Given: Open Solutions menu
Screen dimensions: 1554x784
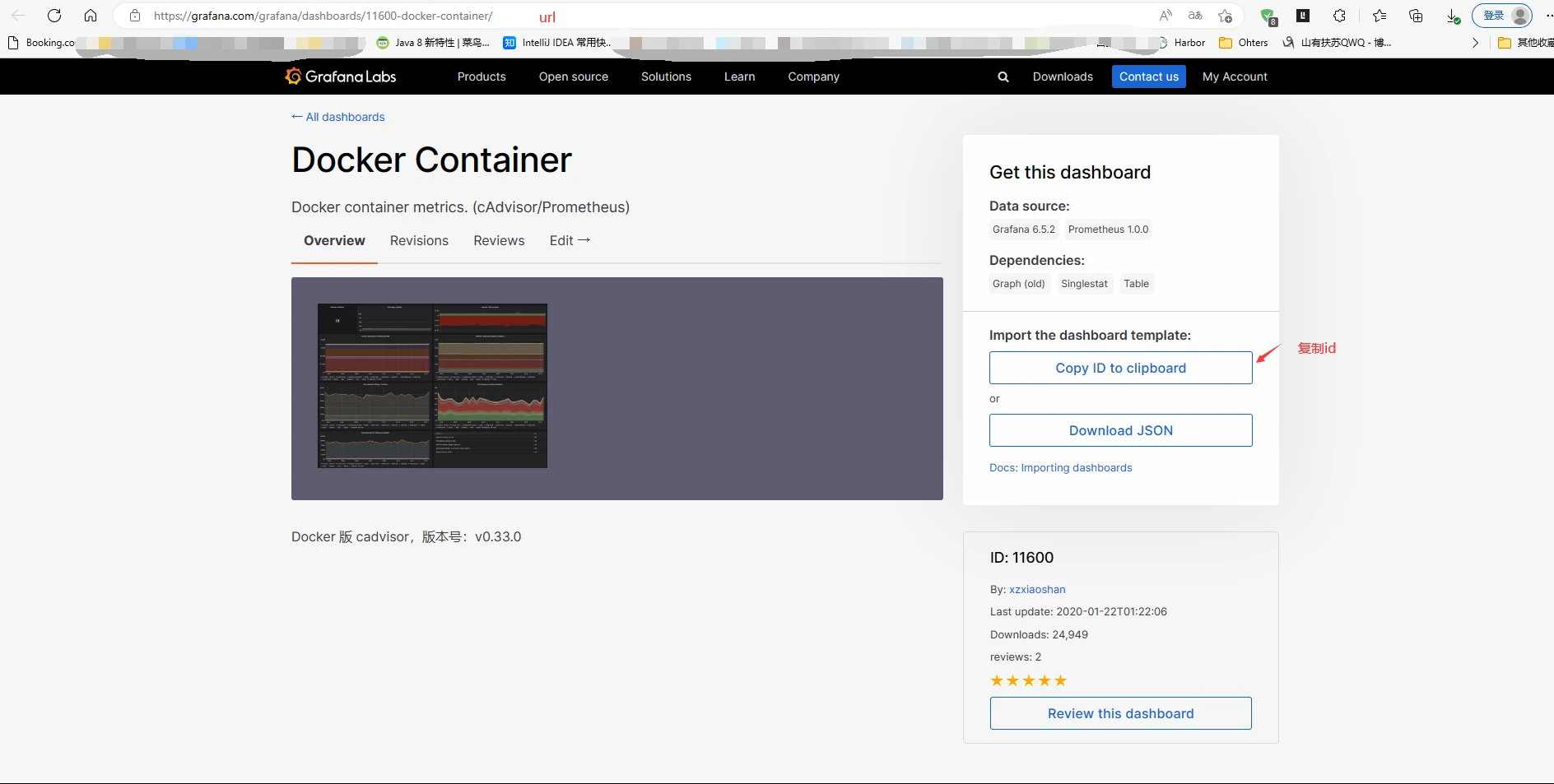Looking at the screenshot, I should tap(666, 77).
